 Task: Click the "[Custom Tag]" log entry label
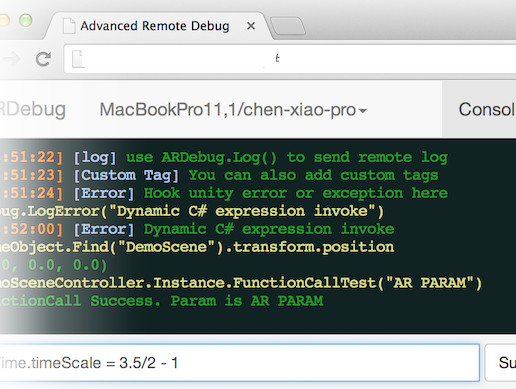click(126, 176)
